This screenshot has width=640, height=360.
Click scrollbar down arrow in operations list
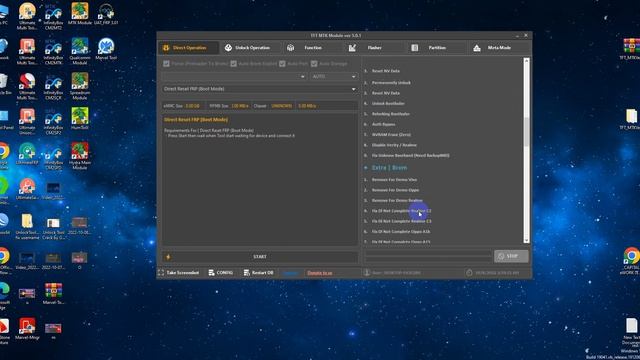[x=527, y=240]
